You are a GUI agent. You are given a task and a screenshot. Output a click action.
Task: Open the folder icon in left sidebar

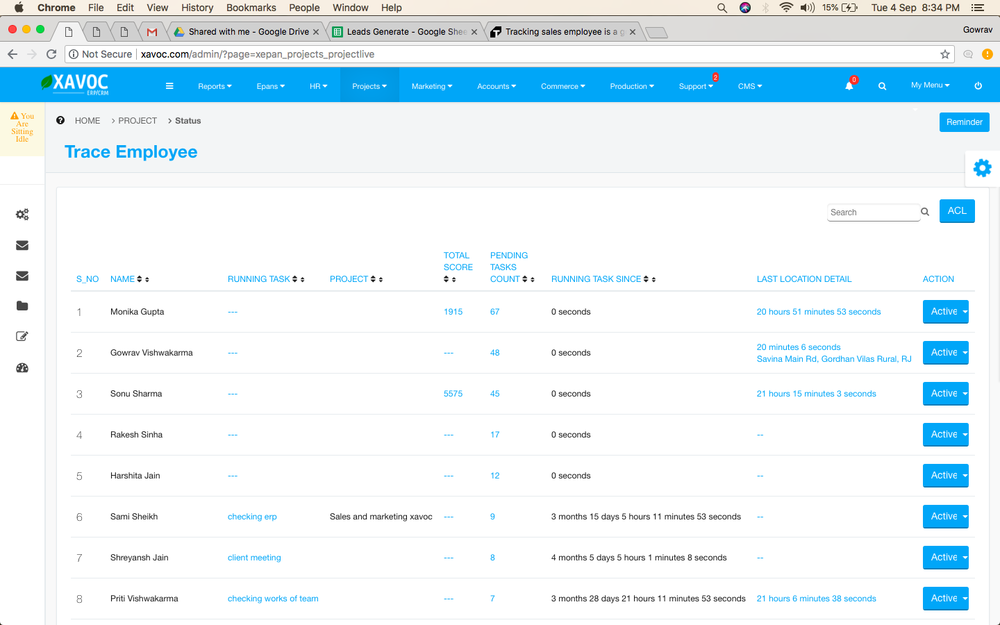click(22, 306)
